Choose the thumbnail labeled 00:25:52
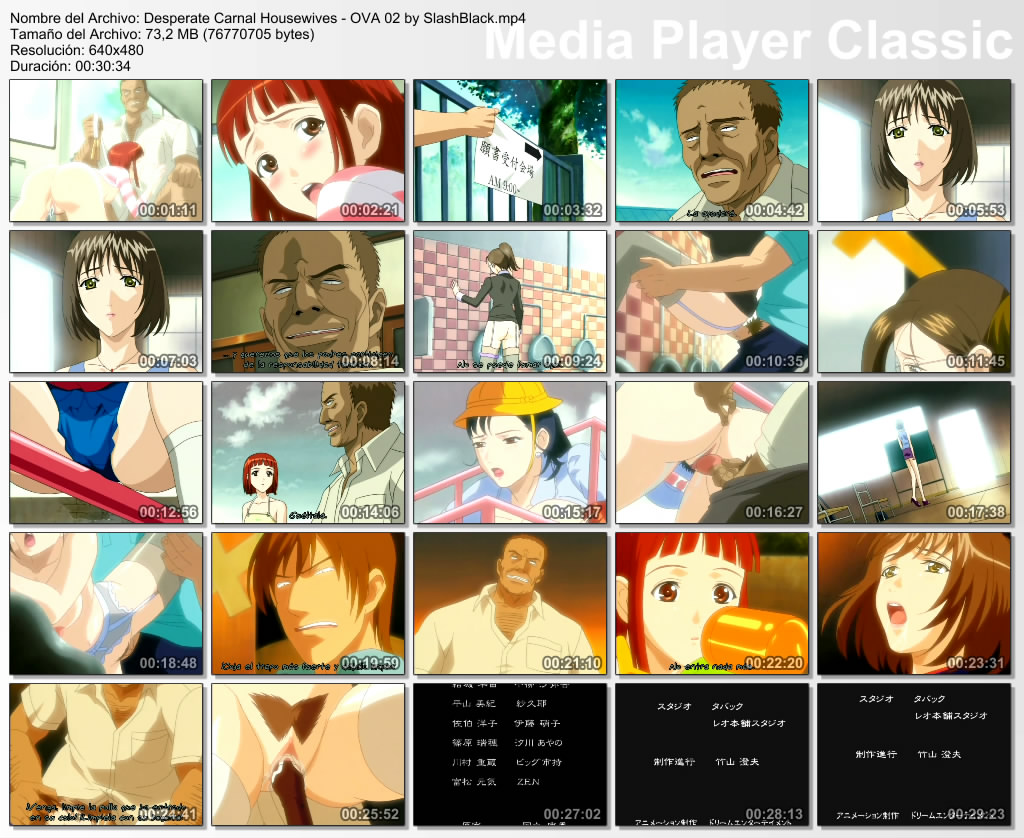Screen dimensions: 1024x838 [308, 754]
